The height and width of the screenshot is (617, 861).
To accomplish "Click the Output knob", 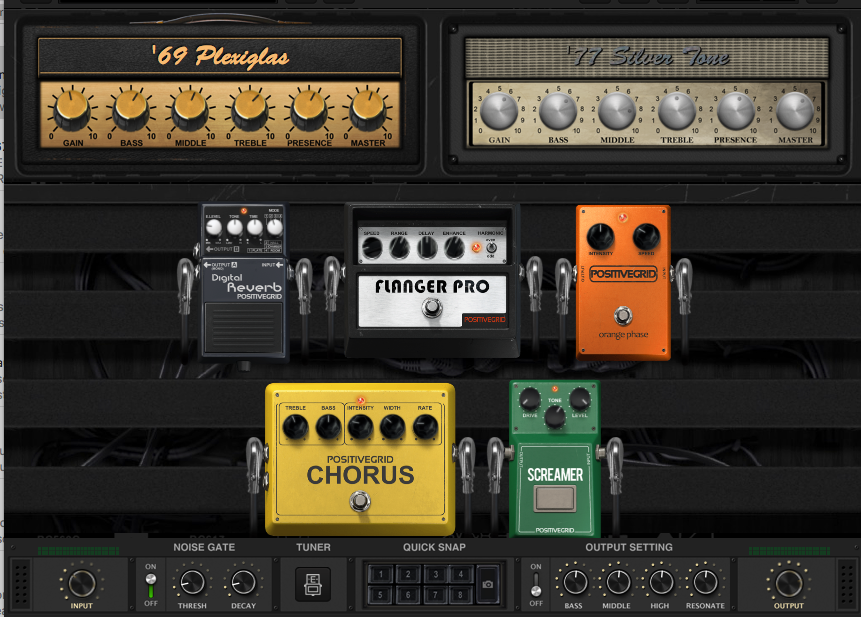I will (x=789, y=583).
